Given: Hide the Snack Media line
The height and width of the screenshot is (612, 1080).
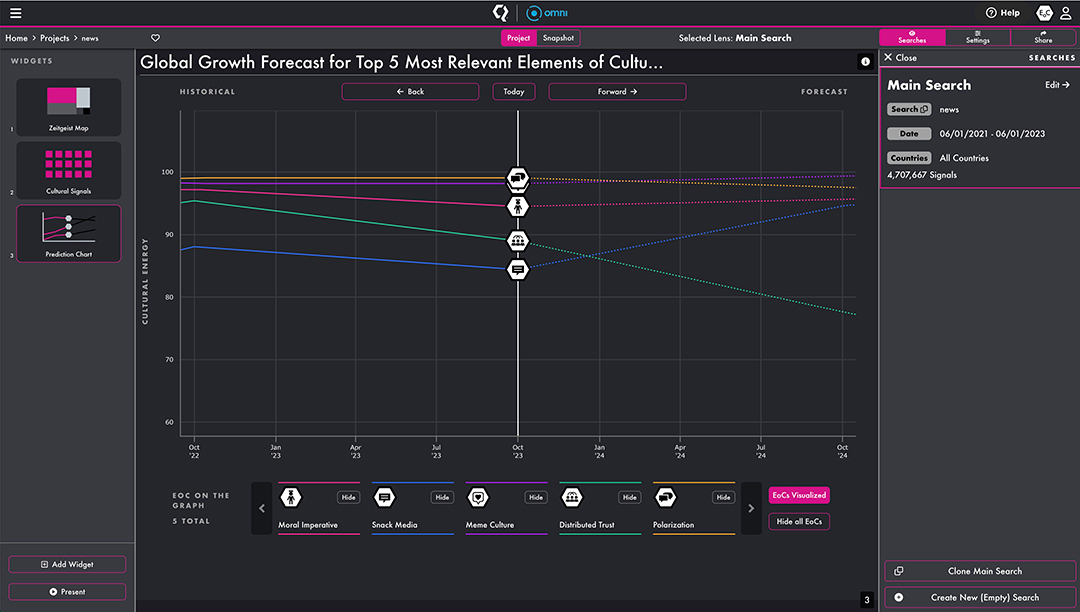Looking at the screenshot, I should pyautogui.click(x=442, y=497).
